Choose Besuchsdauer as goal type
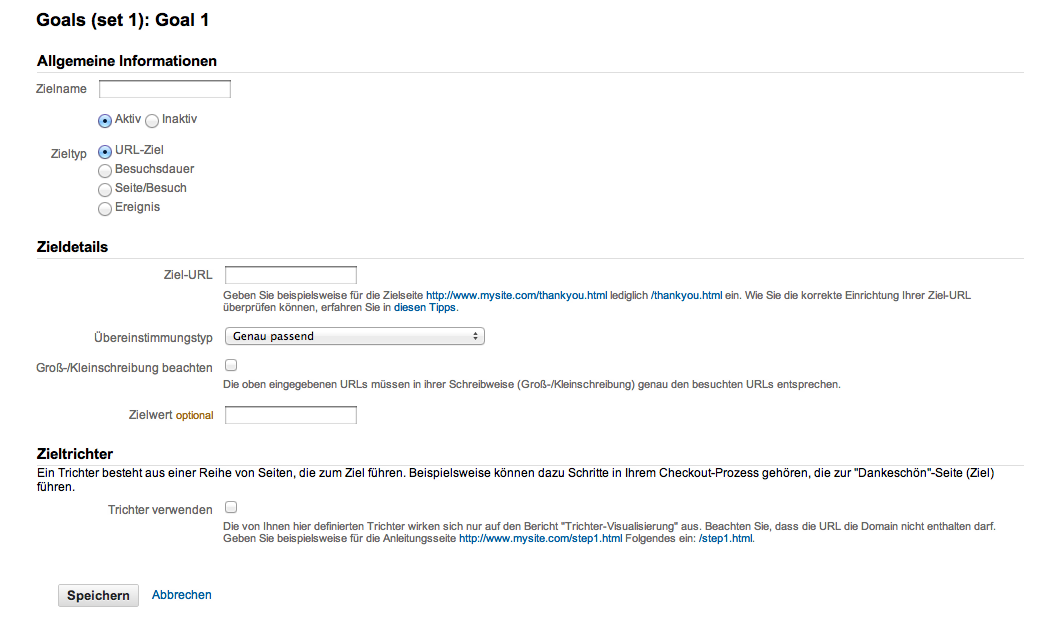Image resolution: width=1049 pixels, height=625 pixels. pos(105,170)
